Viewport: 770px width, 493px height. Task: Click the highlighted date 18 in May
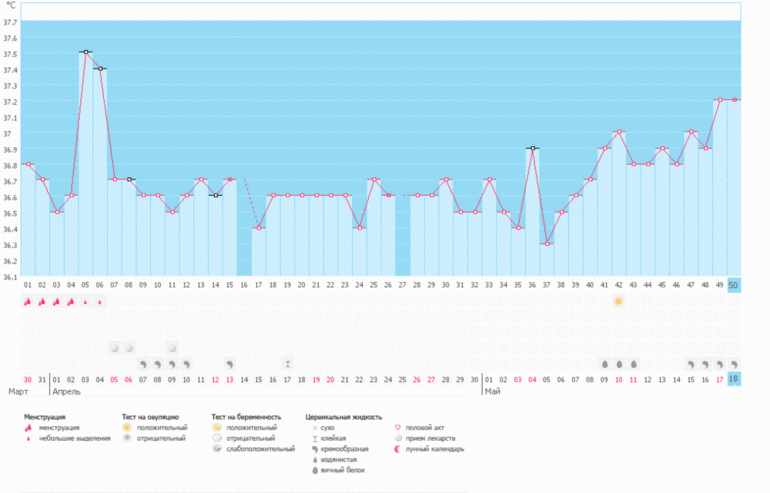pos(734,380)
